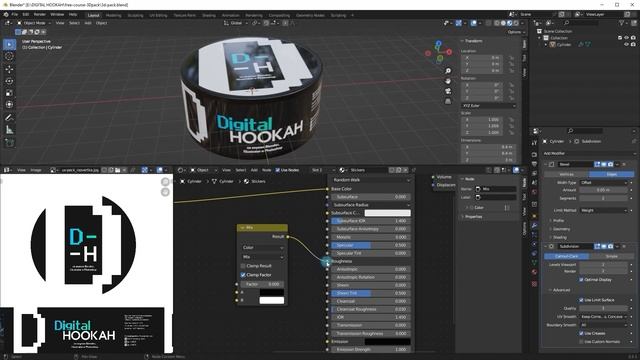Select Vertices option in Bevel modifier
Viewport: 640px width, 360px height.
pyautogui.click(x=566, y=174)
